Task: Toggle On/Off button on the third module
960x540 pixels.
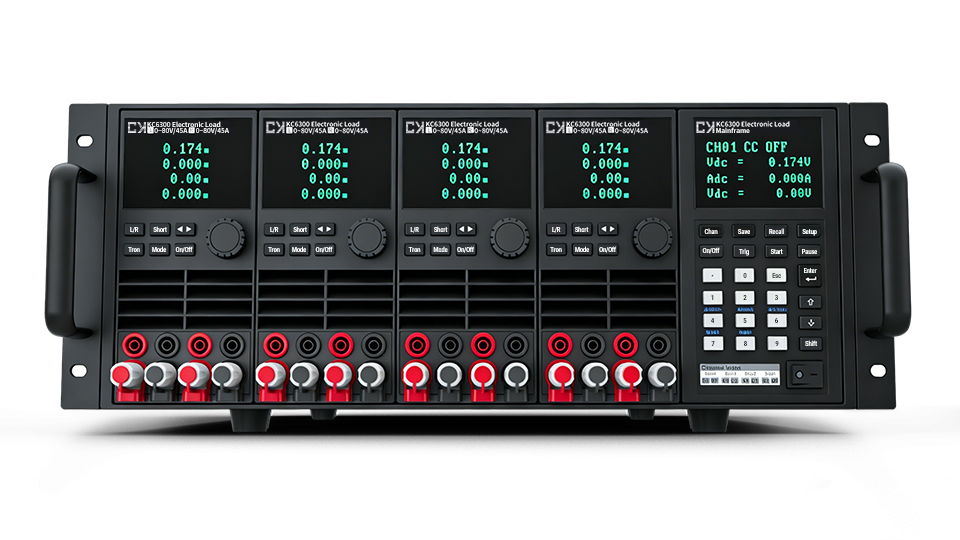Action: tap(466, 249)
